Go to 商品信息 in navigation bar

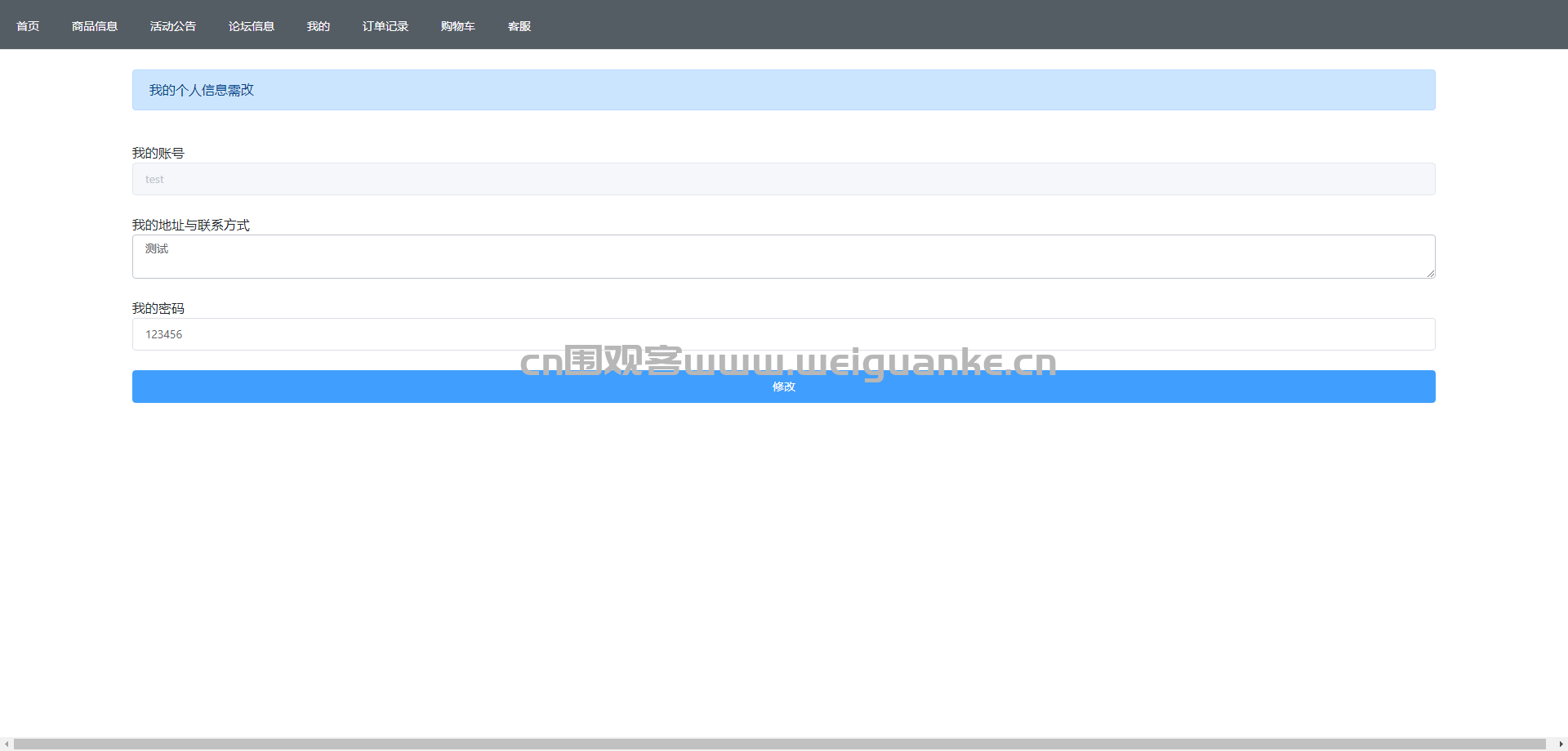click(x=95, y=26)
